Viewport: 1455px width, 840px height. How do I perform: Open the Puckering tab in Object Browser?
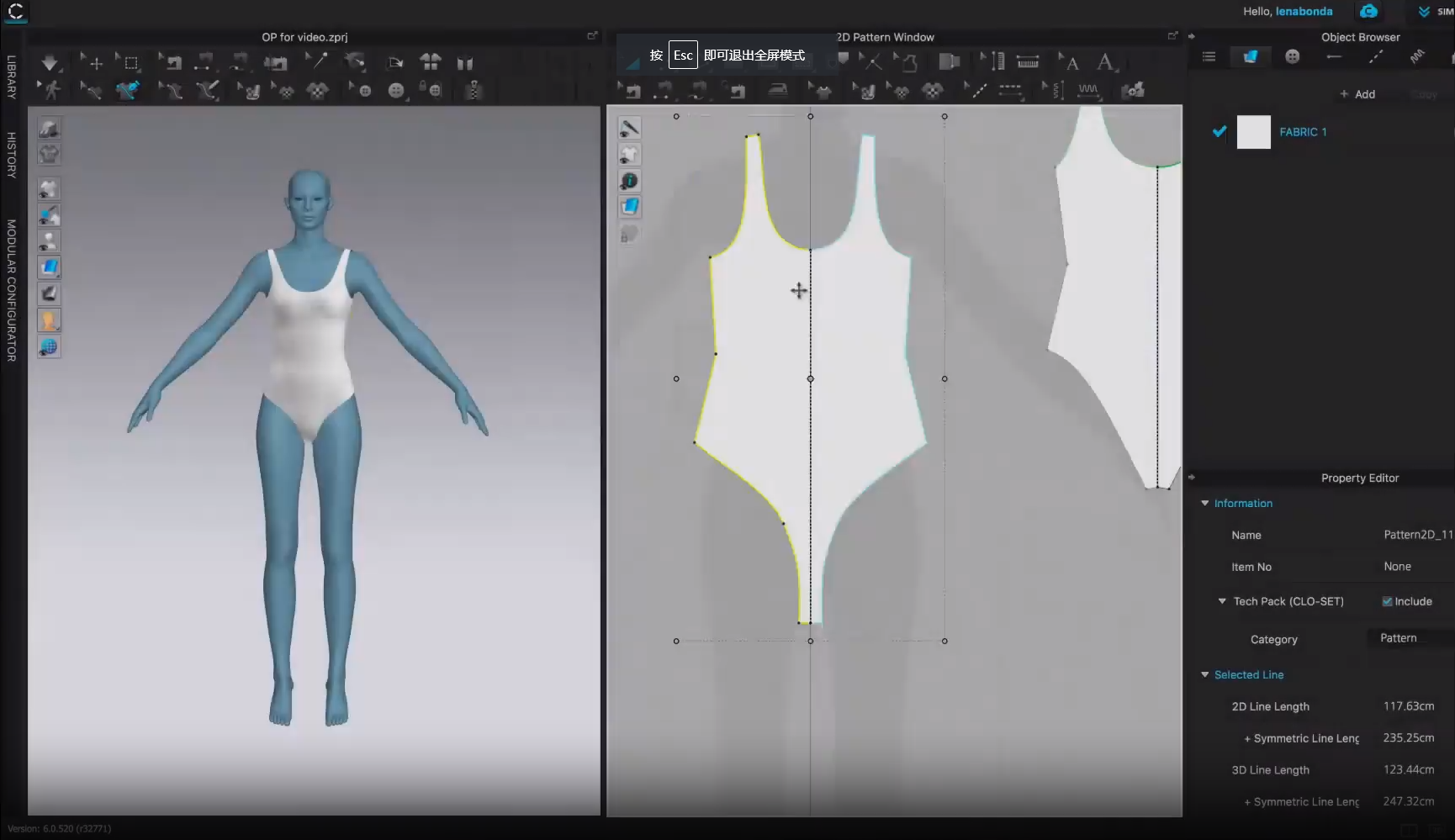pos(1417,56)
